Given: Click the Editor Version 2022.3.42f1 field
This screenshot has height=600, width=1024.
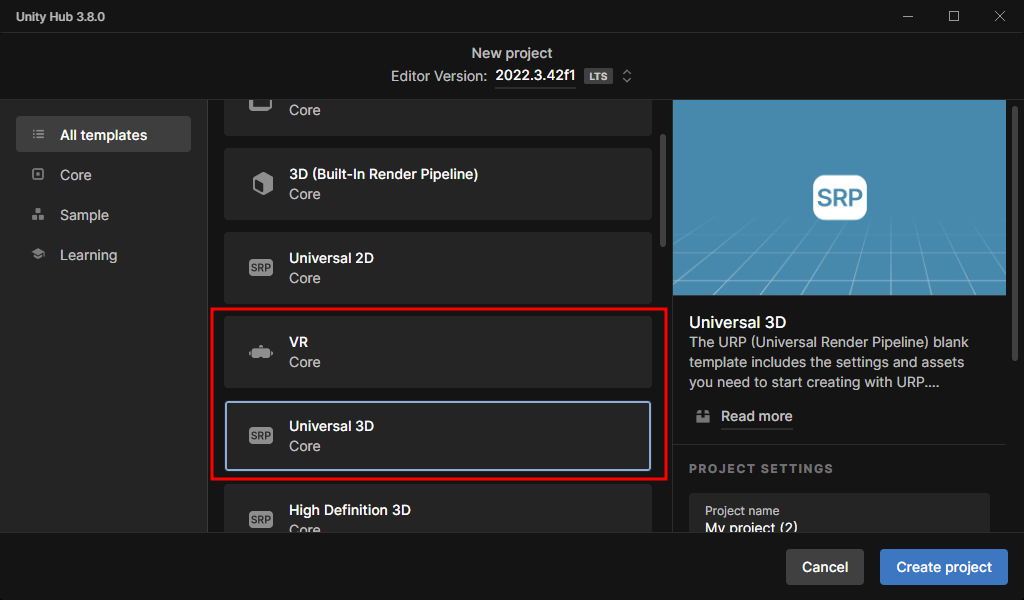Looking at the screenshot, I should click(x=535, y=76).
